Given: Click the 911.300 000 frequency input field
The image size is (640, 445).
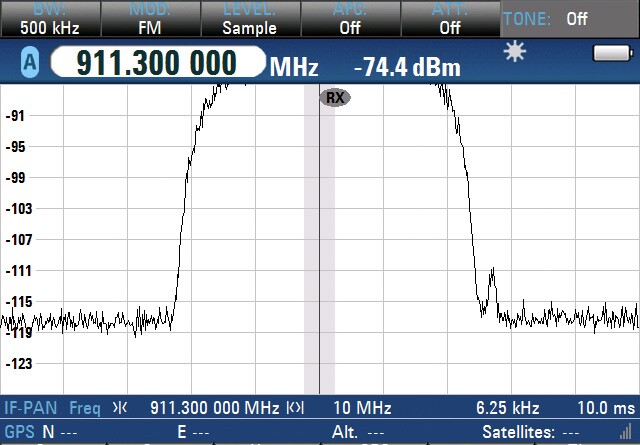Looking at the screenshot, I should click(x=158, y=62).
